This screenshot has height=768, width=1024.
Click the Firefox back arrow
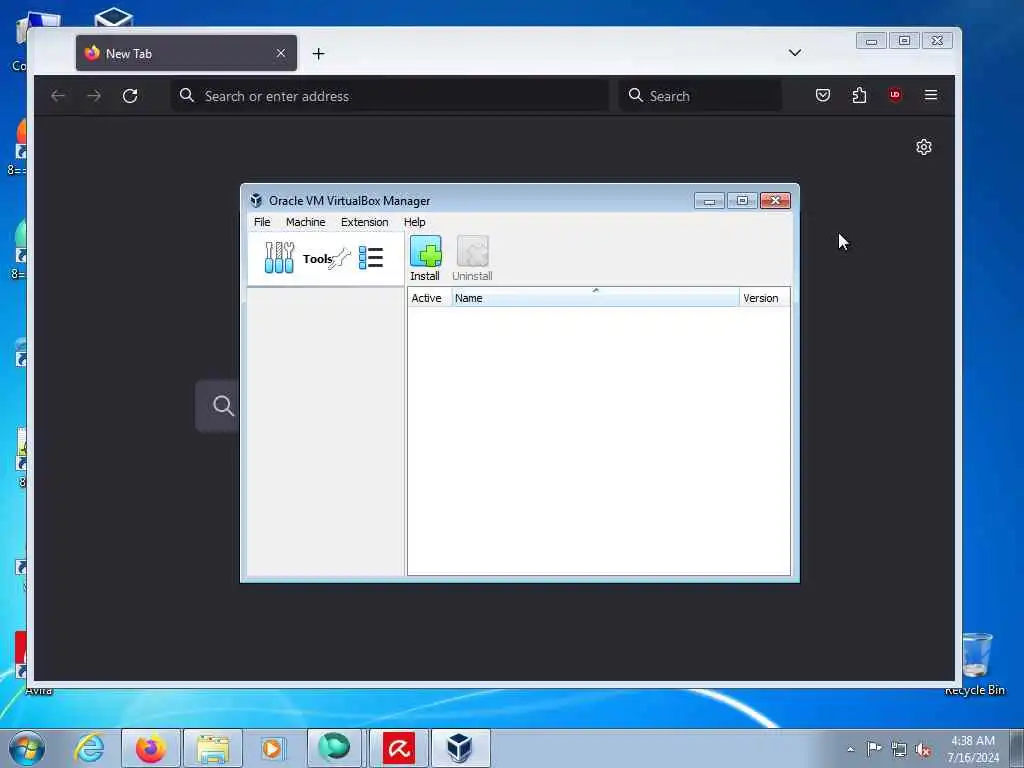(x=58, y=96)
